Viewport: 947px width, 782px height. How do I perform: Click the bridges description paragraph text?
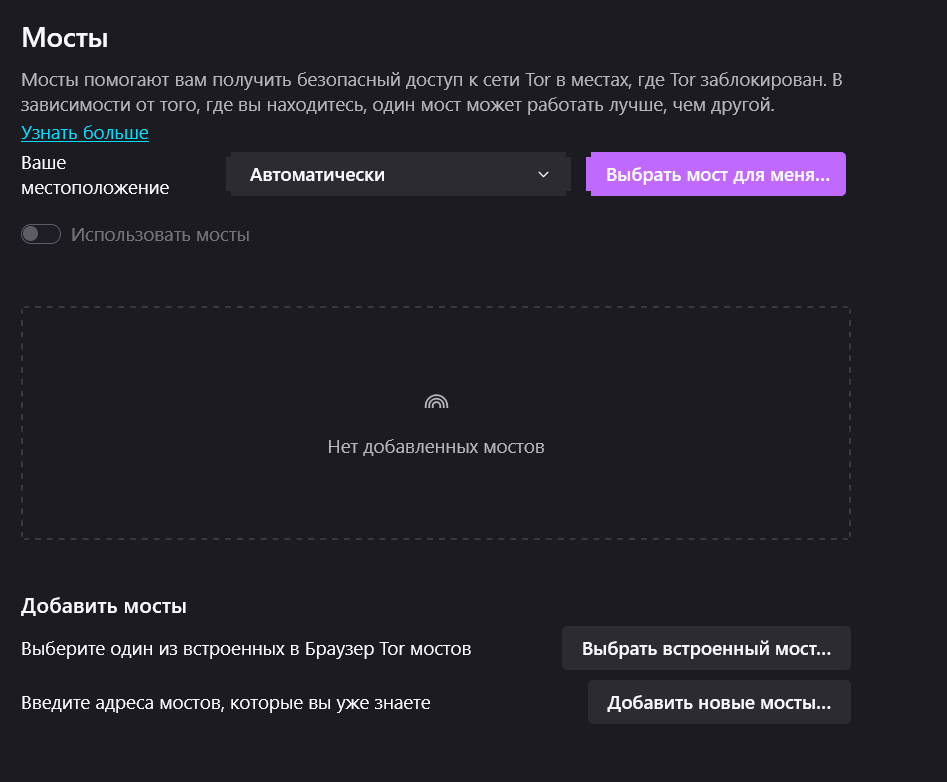(x=432, y=92)
